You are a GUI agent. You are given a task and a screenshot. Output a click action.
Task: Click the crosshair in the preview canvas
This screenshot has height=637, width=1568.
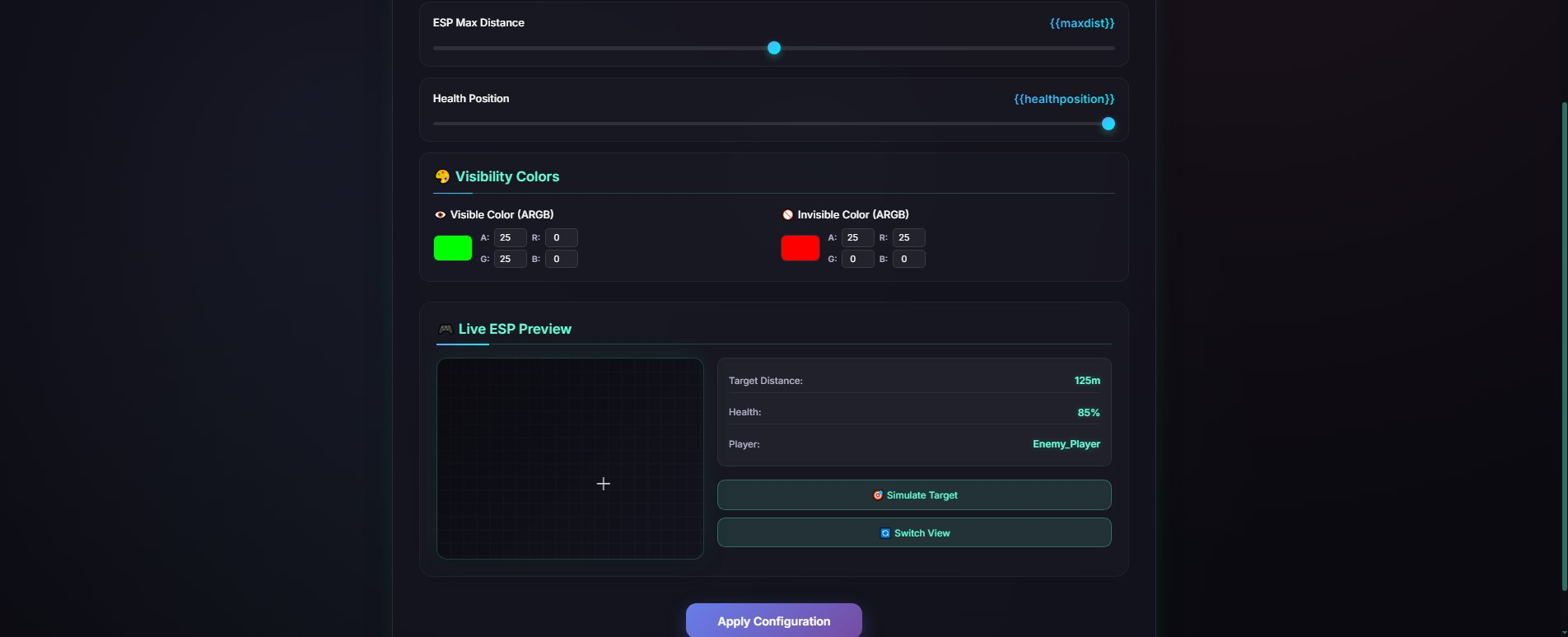pos(604,484)
